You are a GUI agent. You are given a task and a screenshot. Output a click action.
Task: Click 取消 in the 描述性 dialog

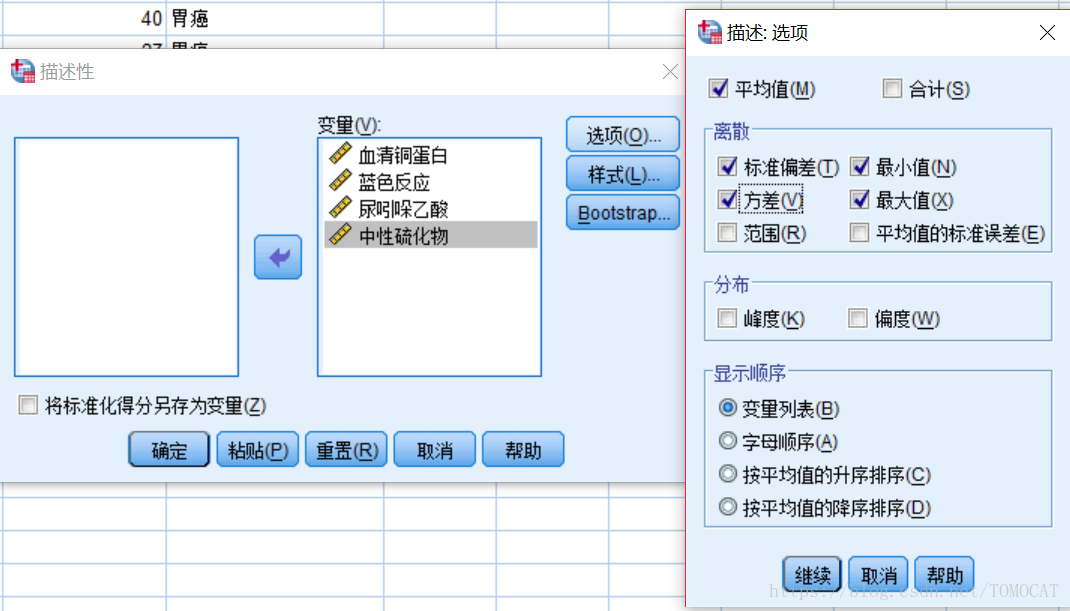point(435,449)
